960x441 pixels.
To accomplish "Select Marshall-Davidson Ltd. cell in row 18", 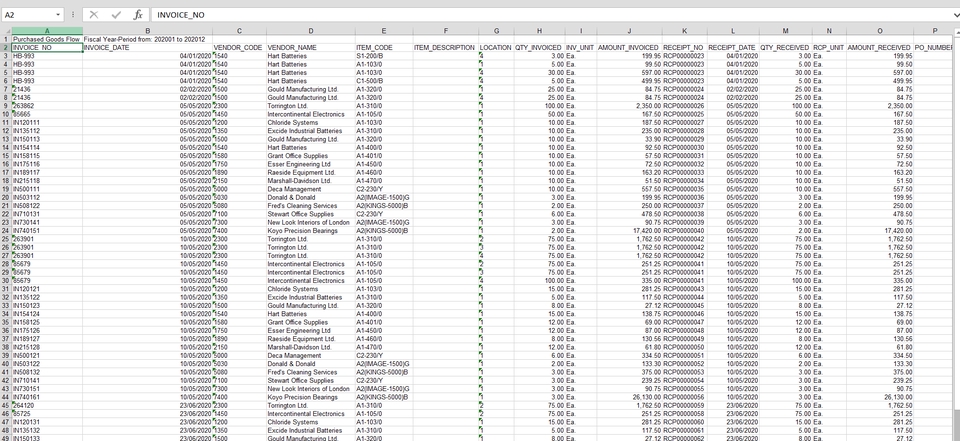I will 311,181.
